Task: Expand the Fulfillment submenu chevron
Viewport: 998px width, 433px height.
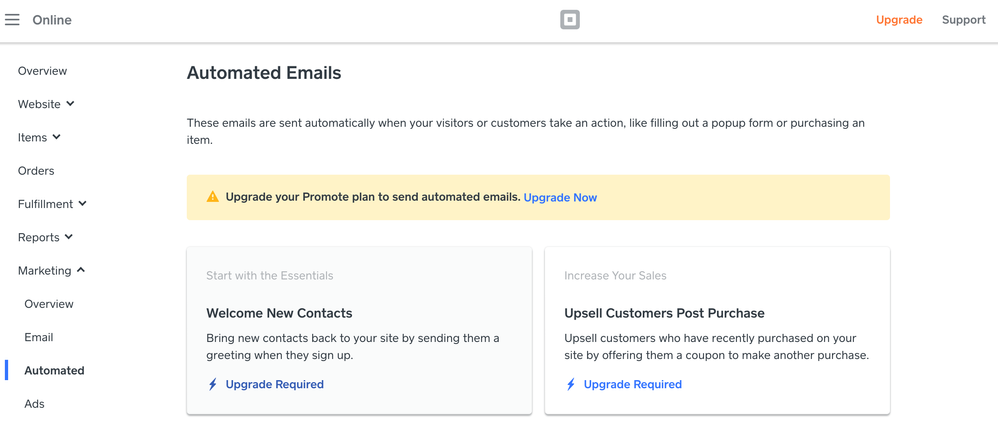Action: 83,204
